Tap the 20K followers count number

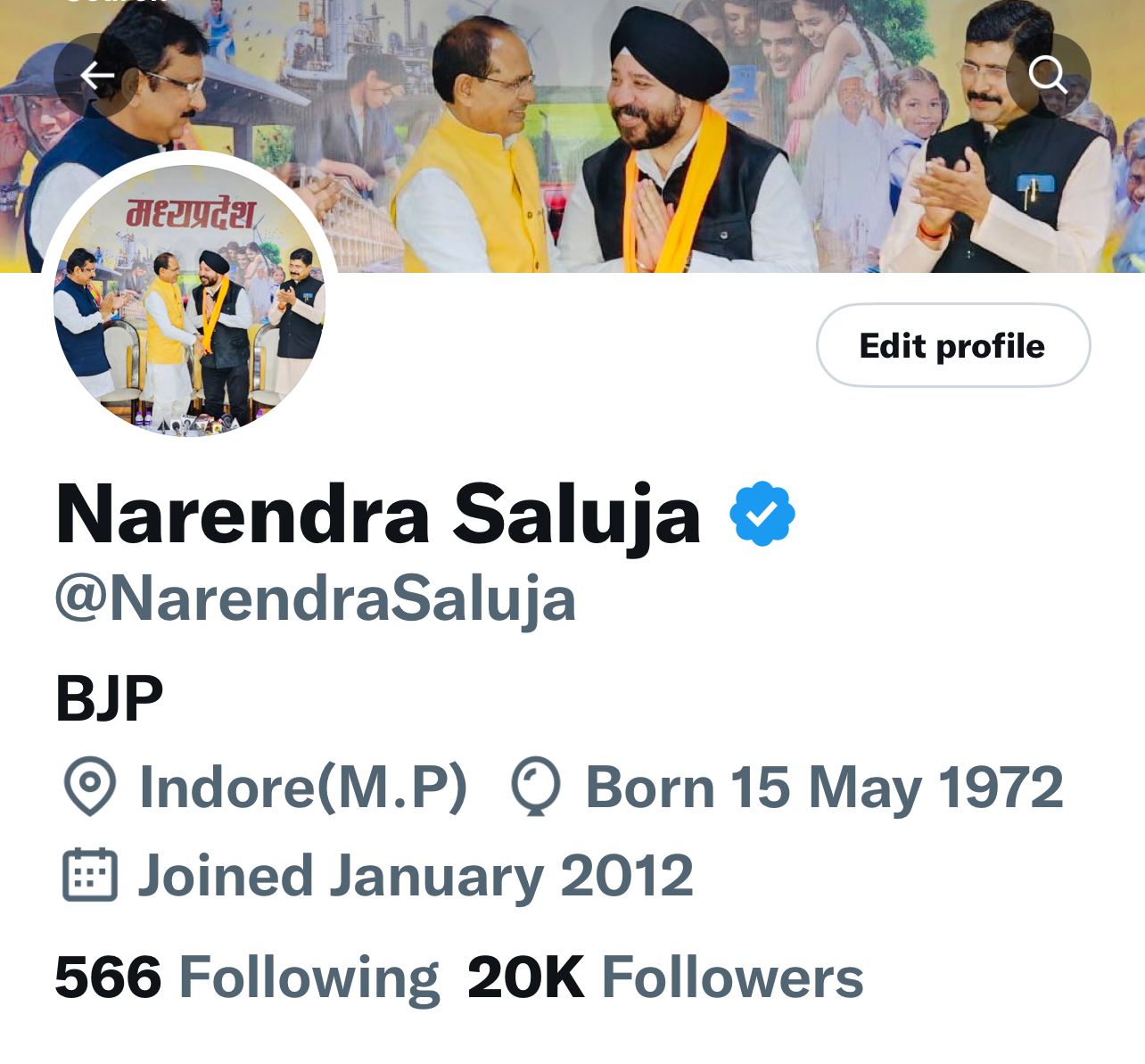(526, 977)
